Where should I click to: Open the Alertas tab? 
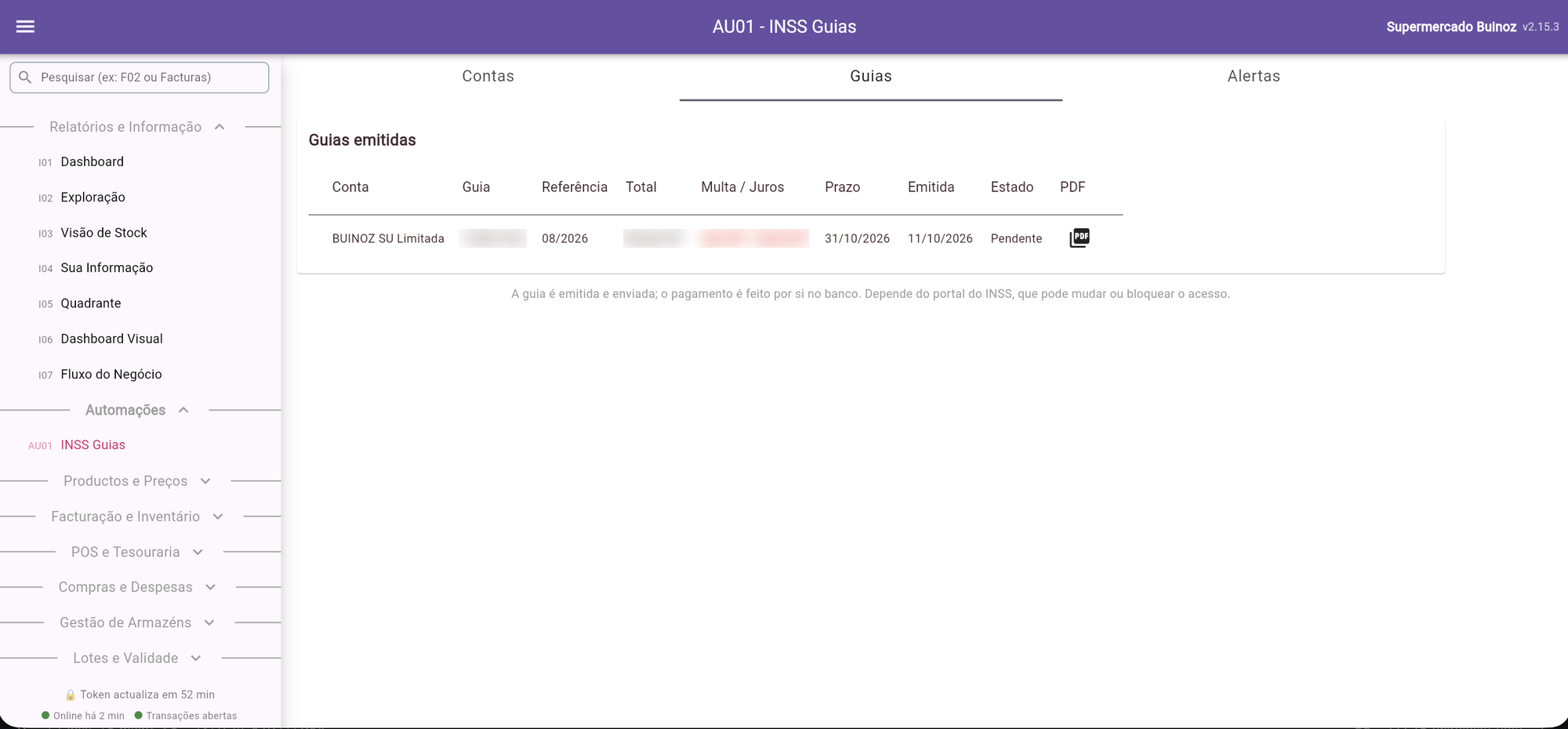(x=1254, y=76)
